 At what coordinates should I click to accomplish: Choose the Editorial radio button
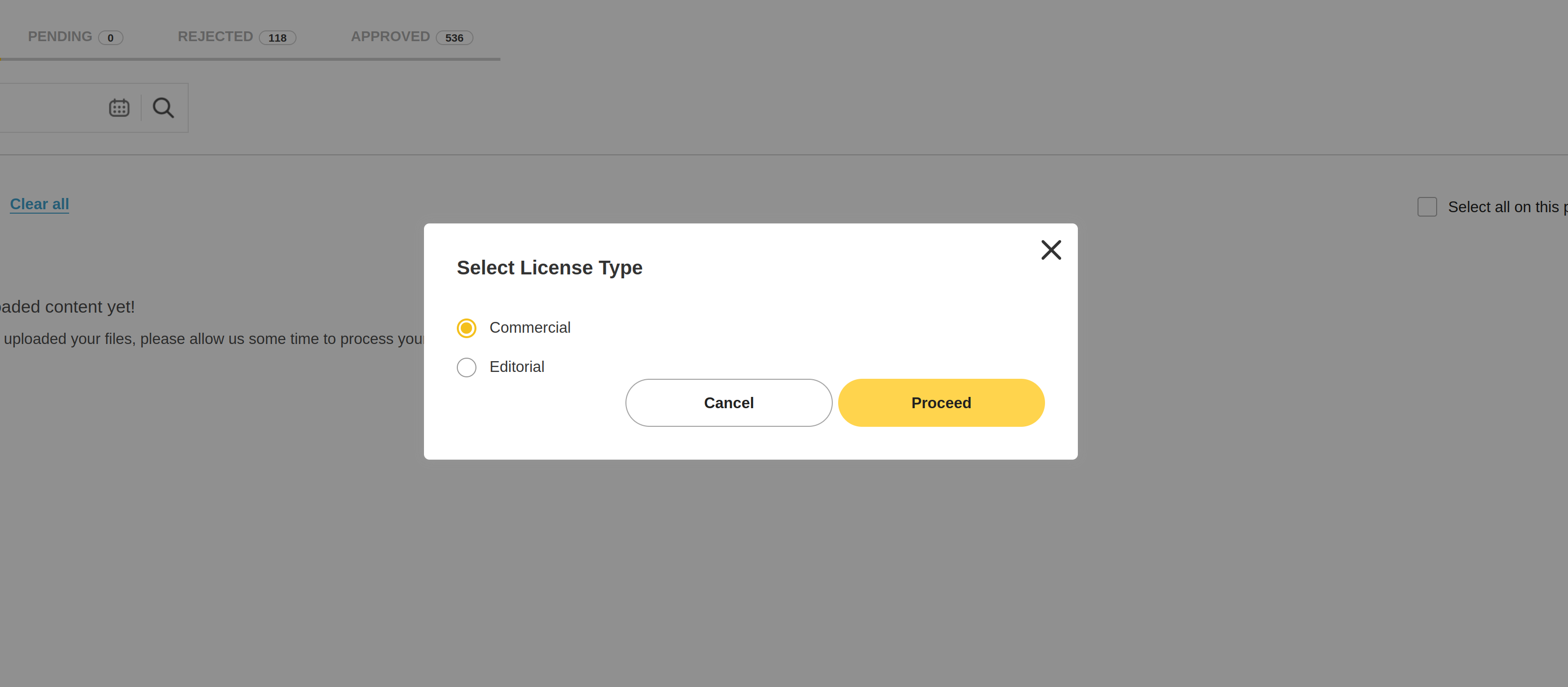(466, 368)
